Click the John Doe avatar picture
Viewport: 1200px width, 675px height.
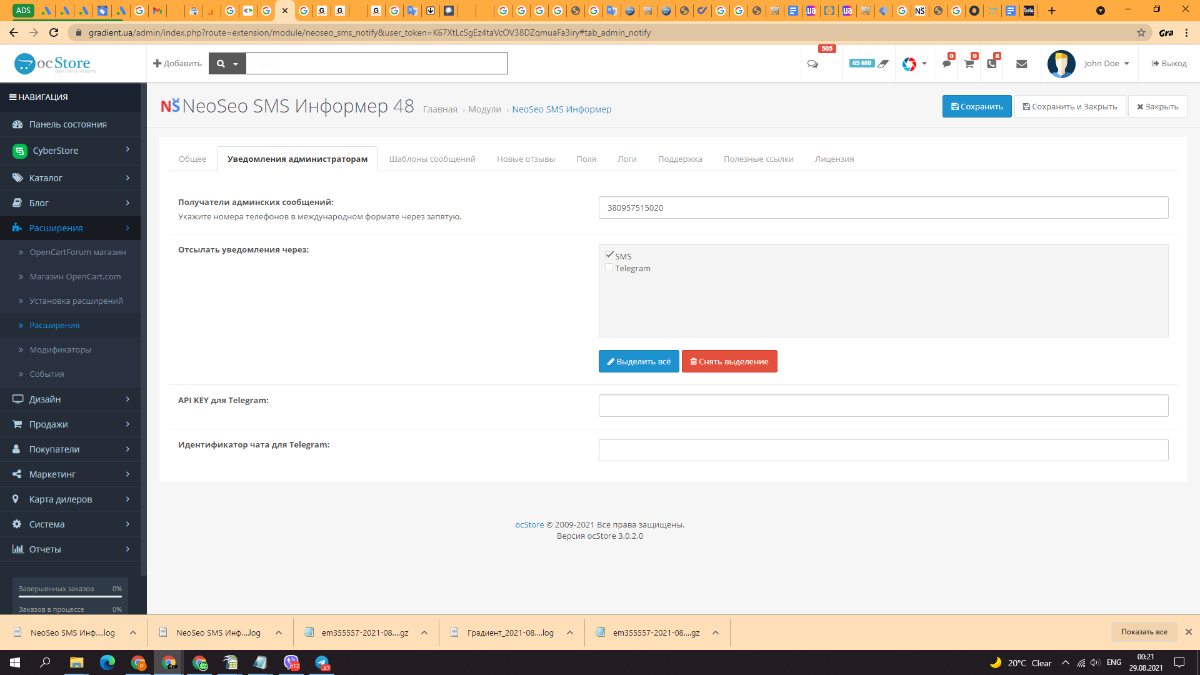[x=1061, y=64]
